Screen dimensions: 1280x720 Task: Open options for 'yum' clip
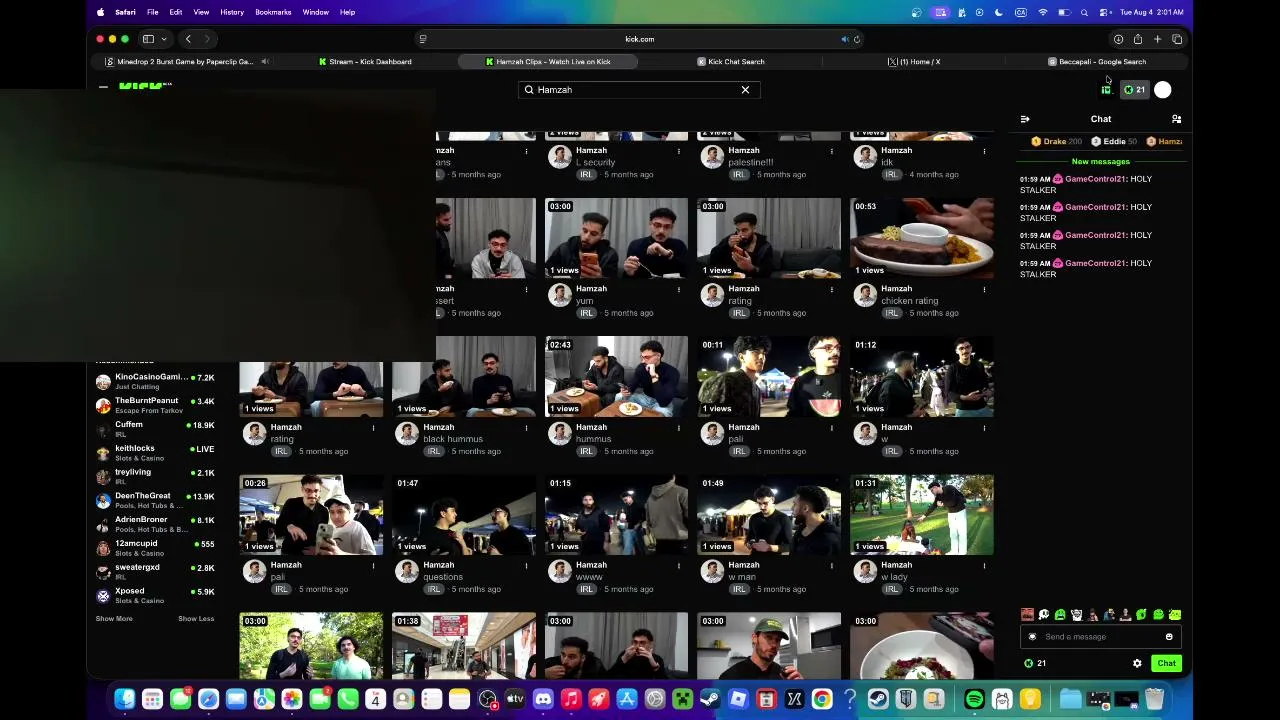tap(679, 289)
